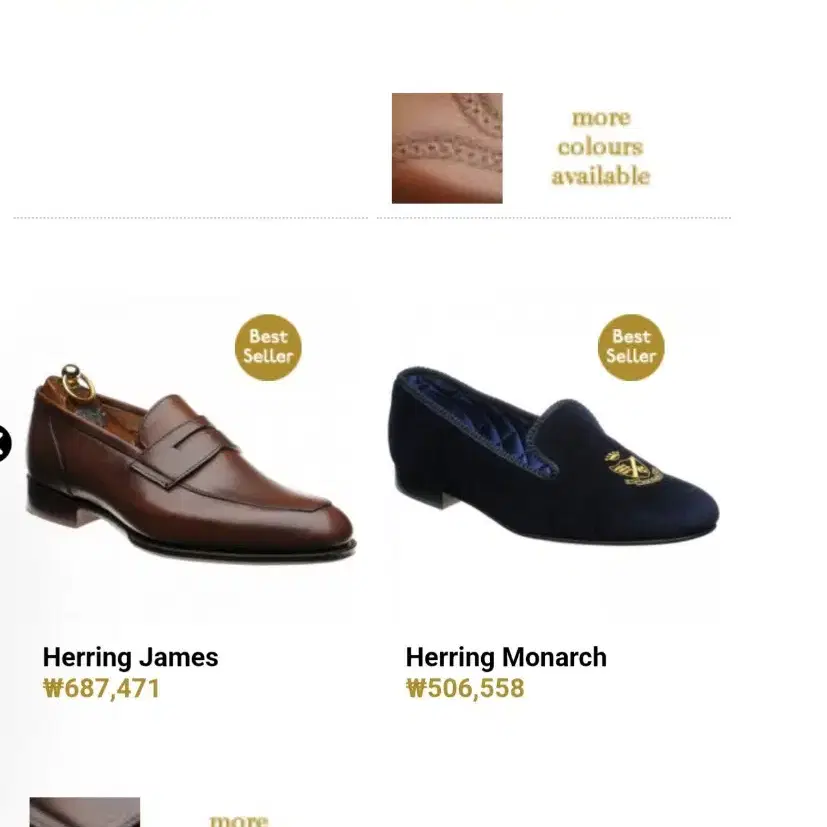Click the ₩687,471 price
827x827 pixels.
101,688
